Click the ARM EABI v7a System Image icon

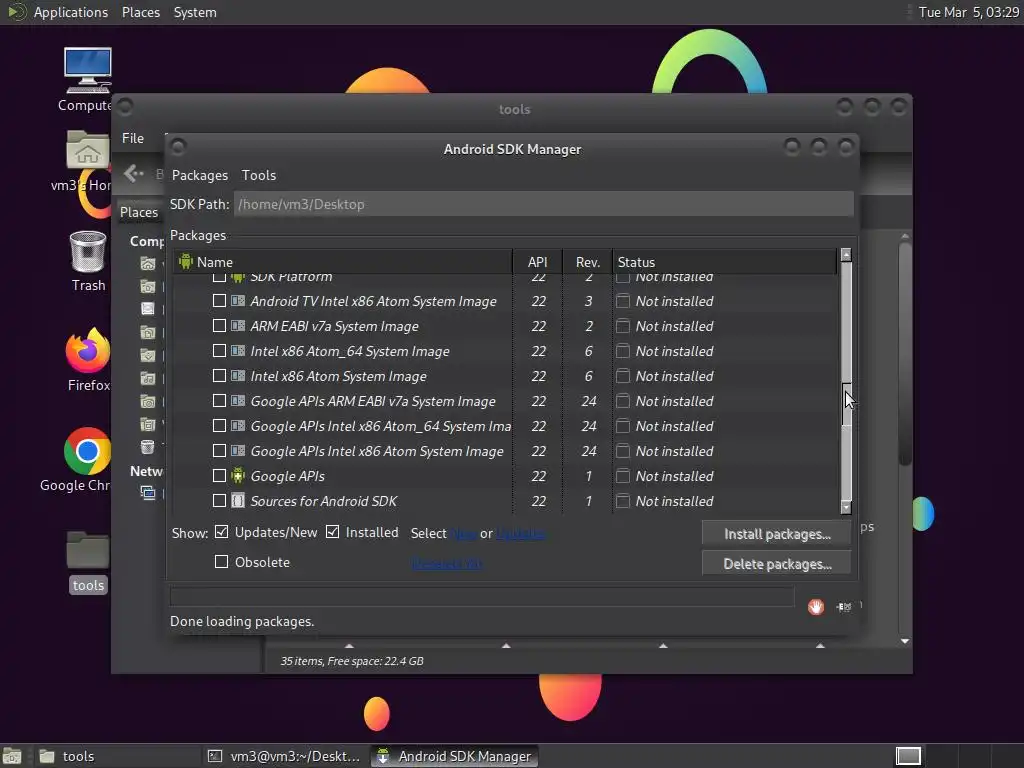pyautogui.click(x=238, y=326)
